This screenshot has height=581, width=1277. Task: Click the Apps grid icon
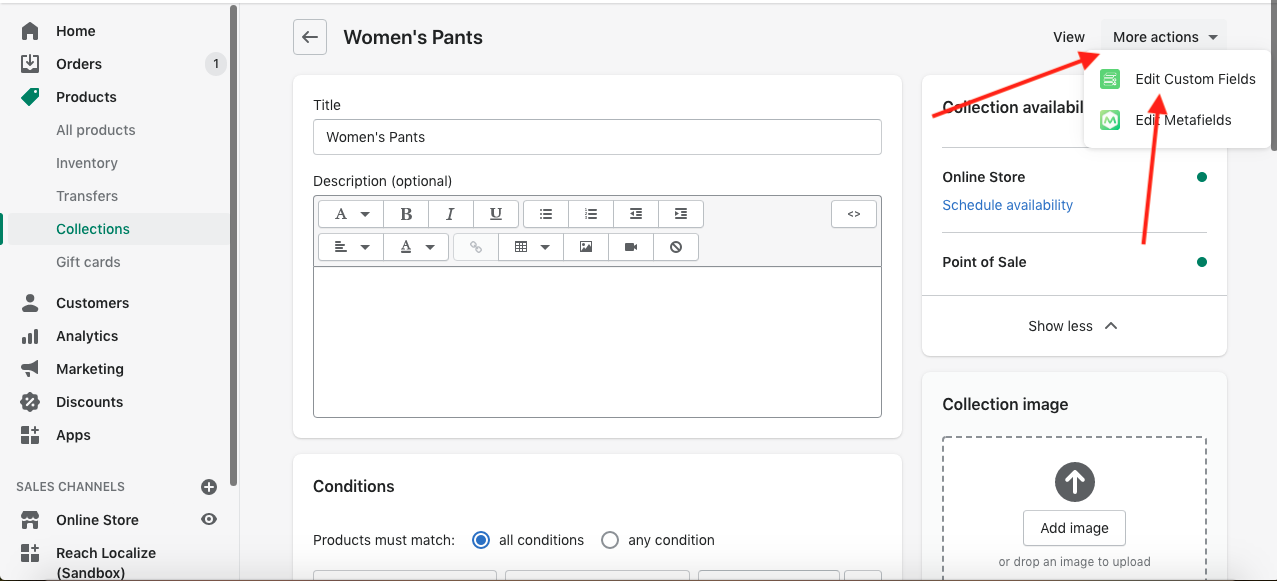click(30, 435)
